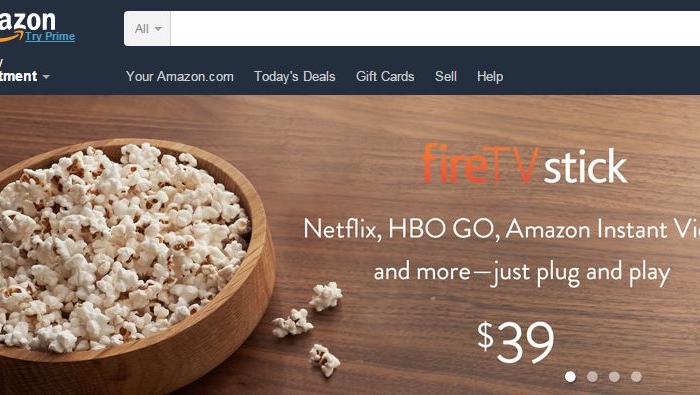Switch to the second carousel slide dot
The width and height of the screenshot is (700, 395).
pyautogui.click(x=592, y=377)
